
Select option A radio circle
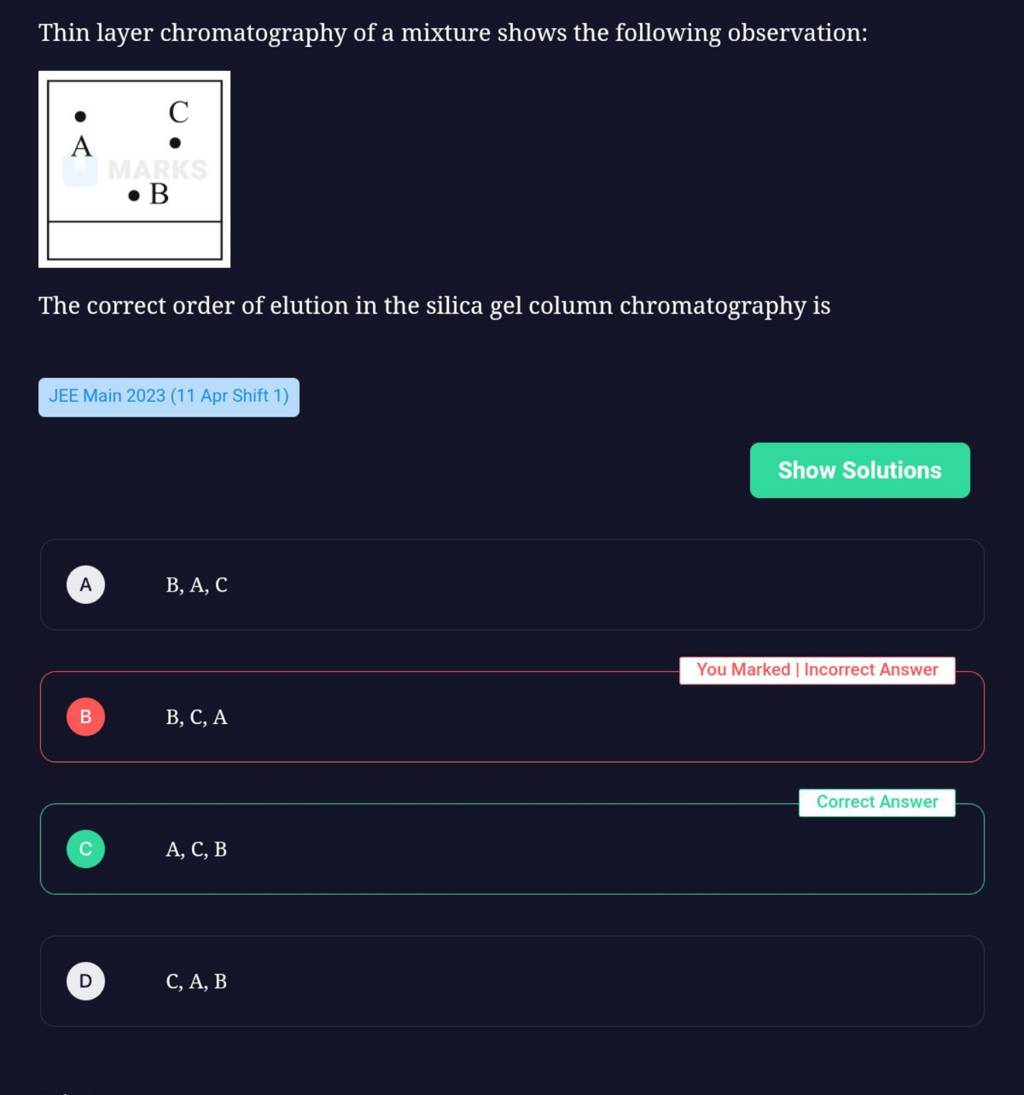[85, 585]
